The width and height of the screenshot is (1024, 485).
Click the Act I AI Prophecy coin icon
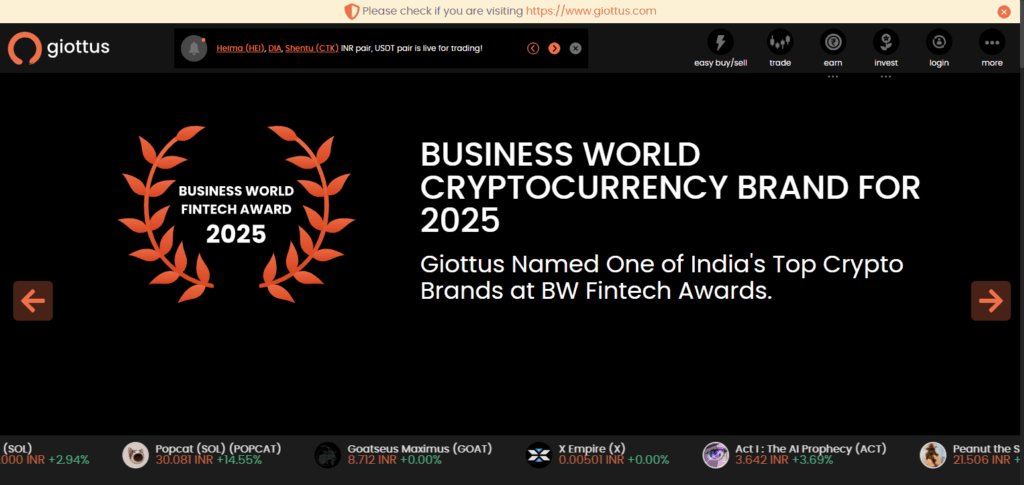pyautogui.click(x=715, y=455)
